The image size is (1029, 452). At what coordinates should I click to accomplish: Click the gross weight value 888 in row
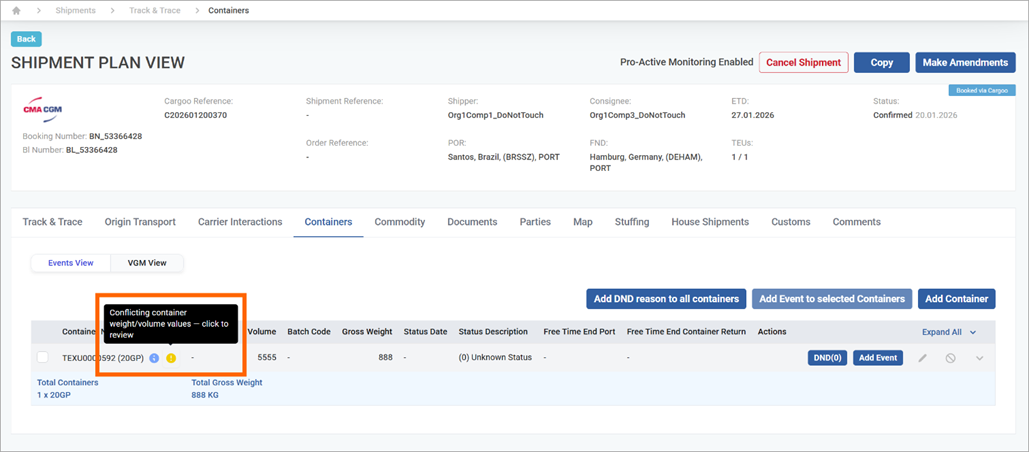tap(385, 358)
